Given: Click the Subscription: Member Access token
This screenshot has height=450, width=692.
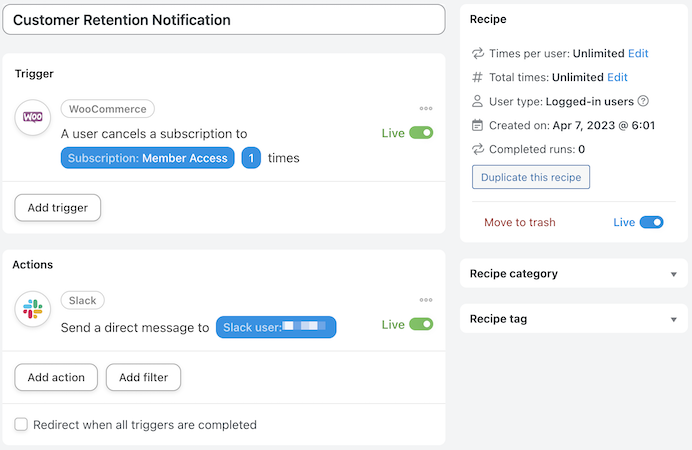Looking at the screenshot, I should click(147, 158).
